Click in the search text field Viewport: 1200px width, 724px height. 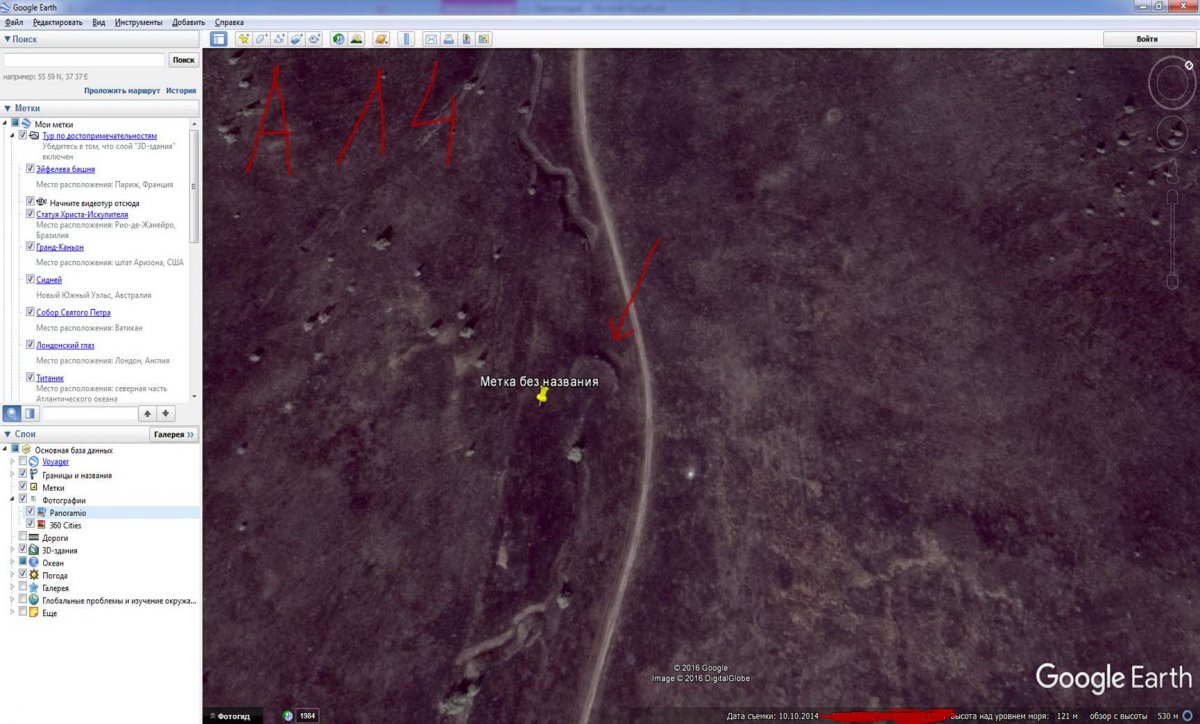pyautogui.click(x=84, y=60)
